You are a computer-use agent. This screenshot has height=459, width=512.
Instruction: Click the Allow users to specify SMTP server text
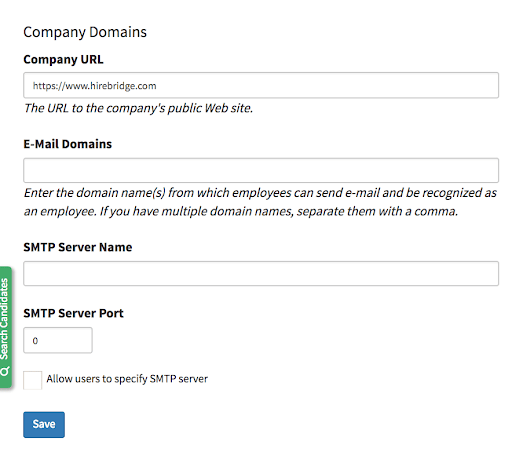click(127, 379)
